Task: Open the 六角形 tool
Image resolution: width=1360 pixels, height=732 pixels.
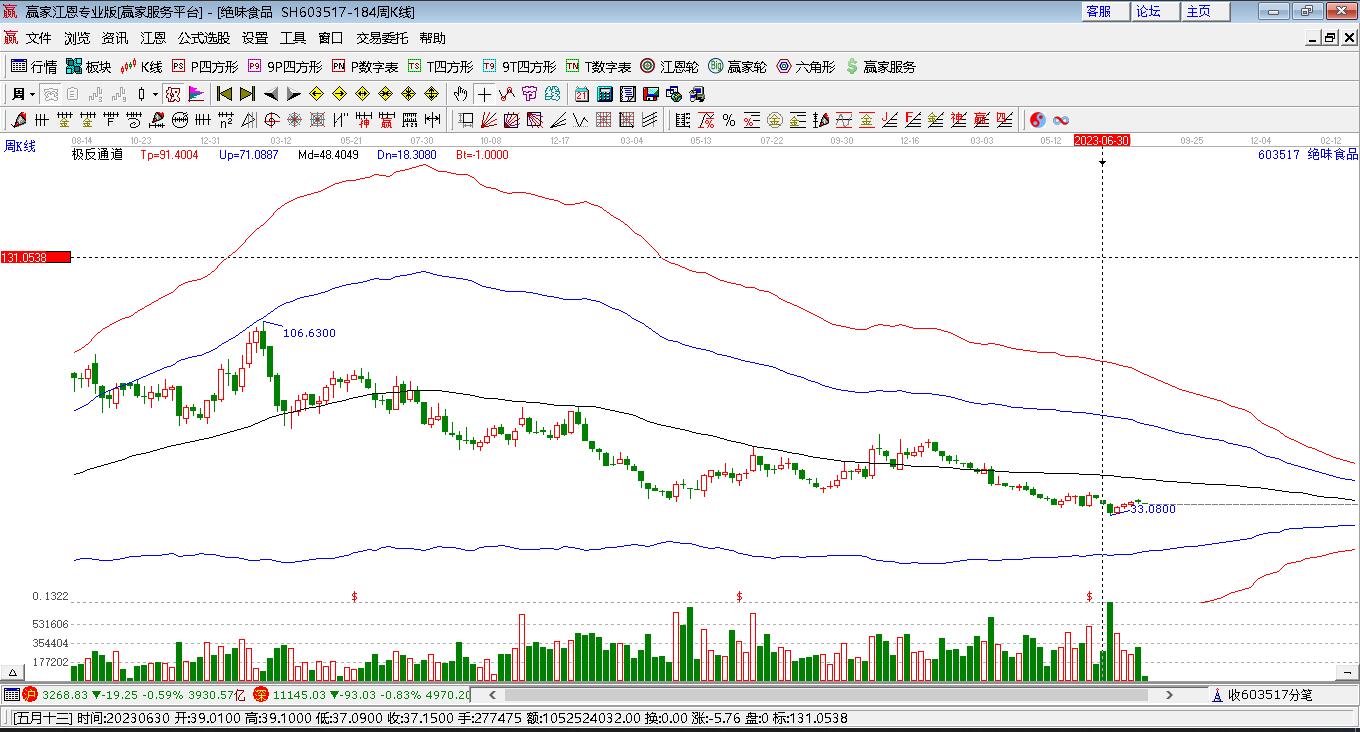Action: click(x=806, y=67)
